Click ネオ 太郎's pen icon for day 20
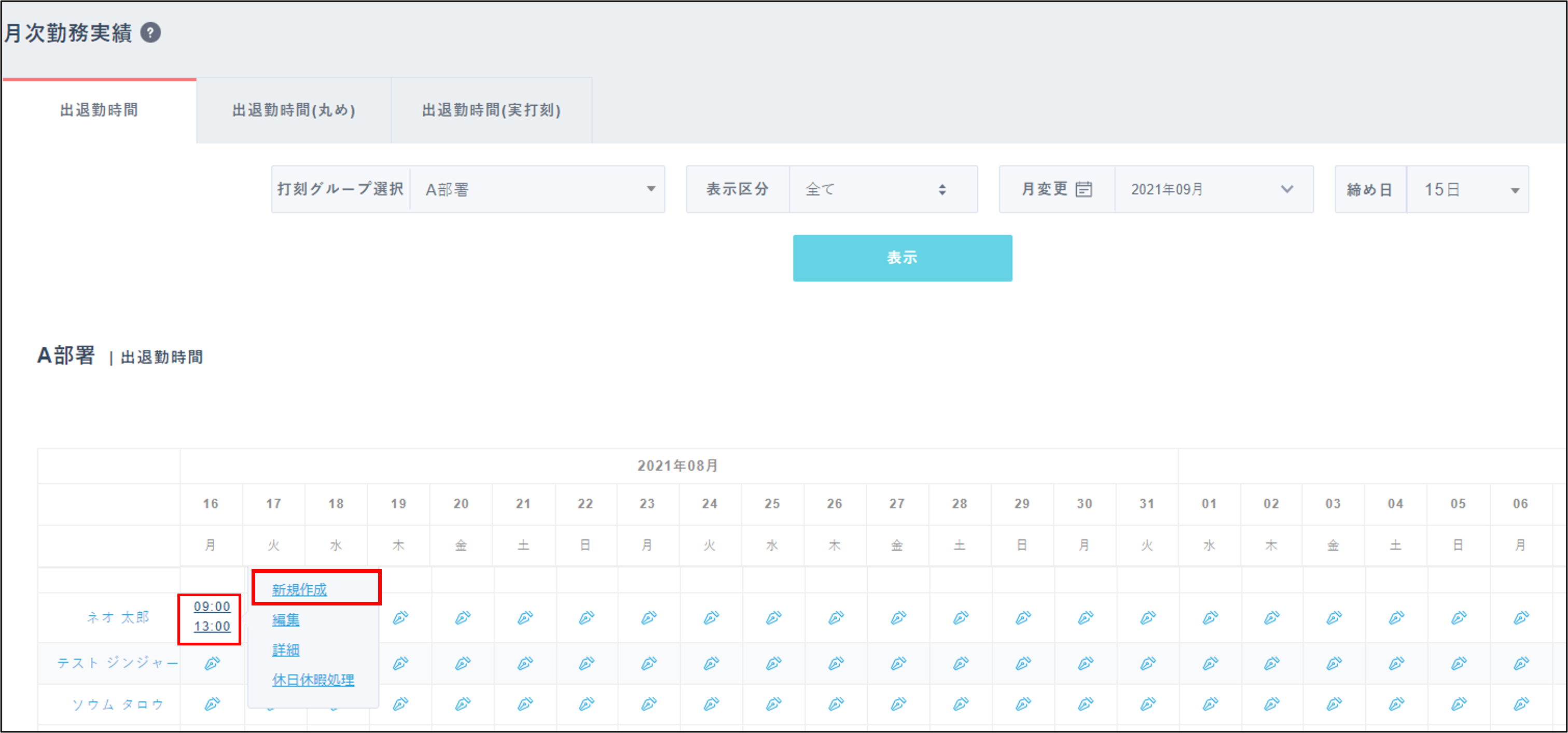The height and width of the screenshot is (733, 1568). (x=462, y=618)
